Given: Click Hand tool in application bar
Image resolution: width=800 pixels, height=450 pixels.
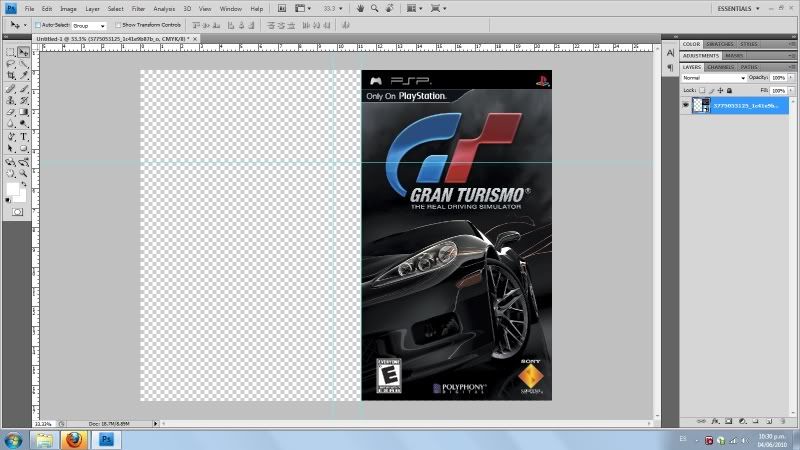Looking at the screenshot, I should [360, 8].
